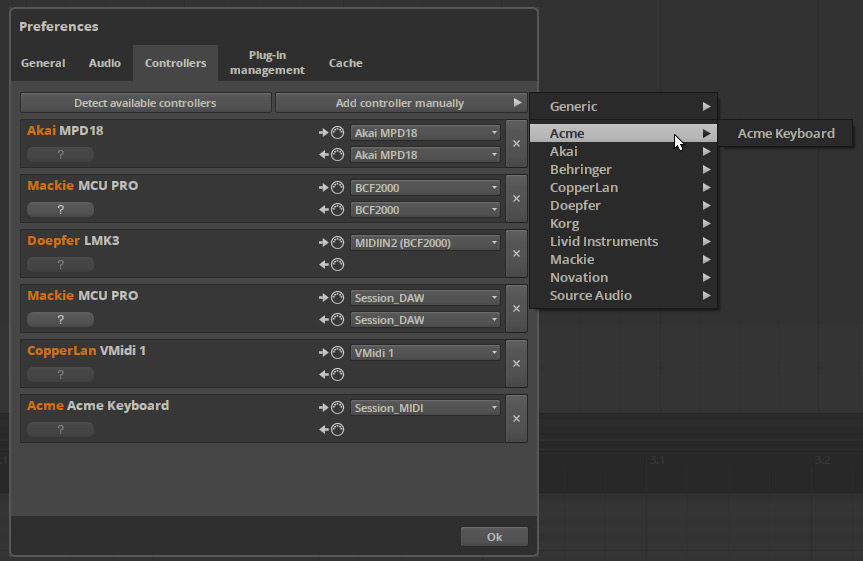Expand the Doepfer vendor submenu
863x561 pixels.
pyautogui.click(x=624, y=205)
